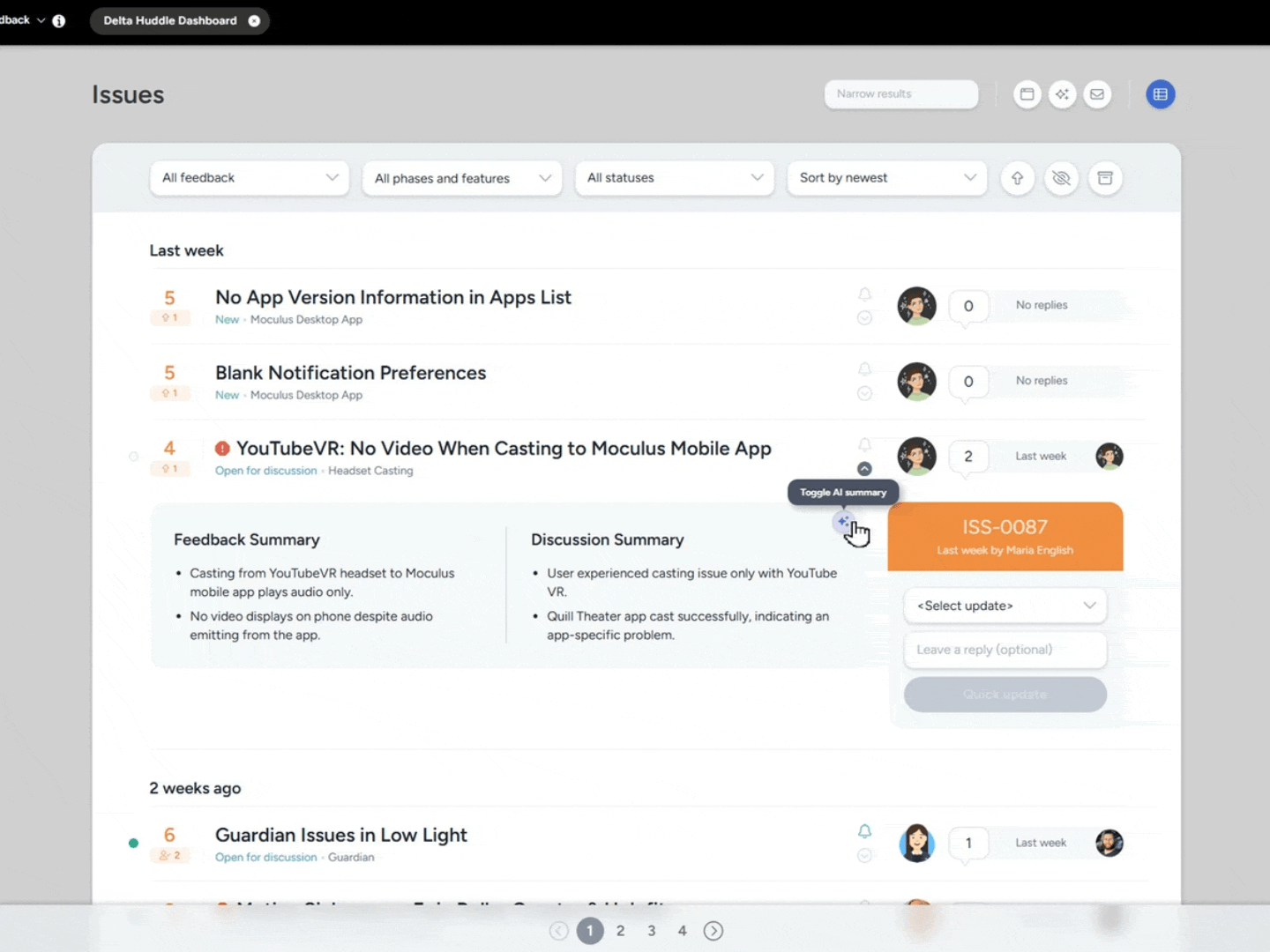Open the AI sparkles assistant icon

pos(1062,94)
